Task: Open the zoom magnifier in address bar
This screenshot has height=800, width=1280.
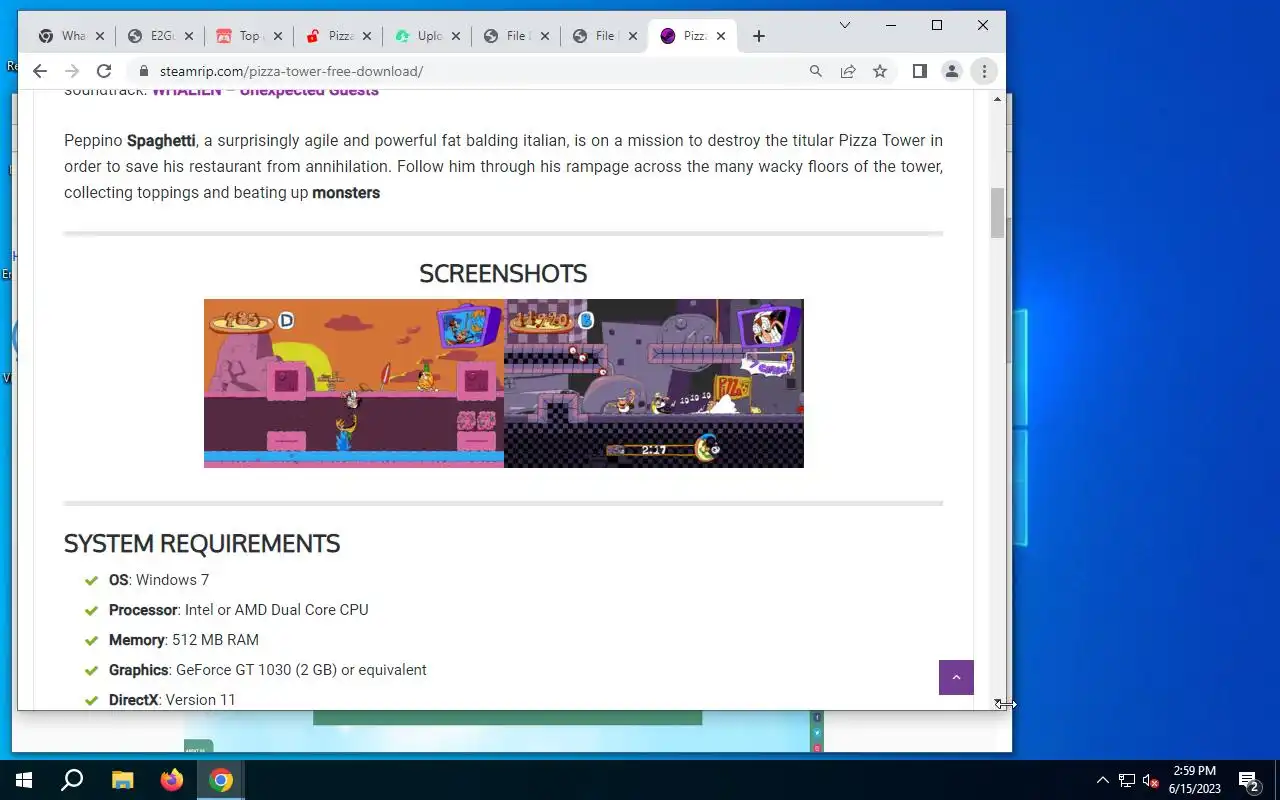Action: [816, 71]
